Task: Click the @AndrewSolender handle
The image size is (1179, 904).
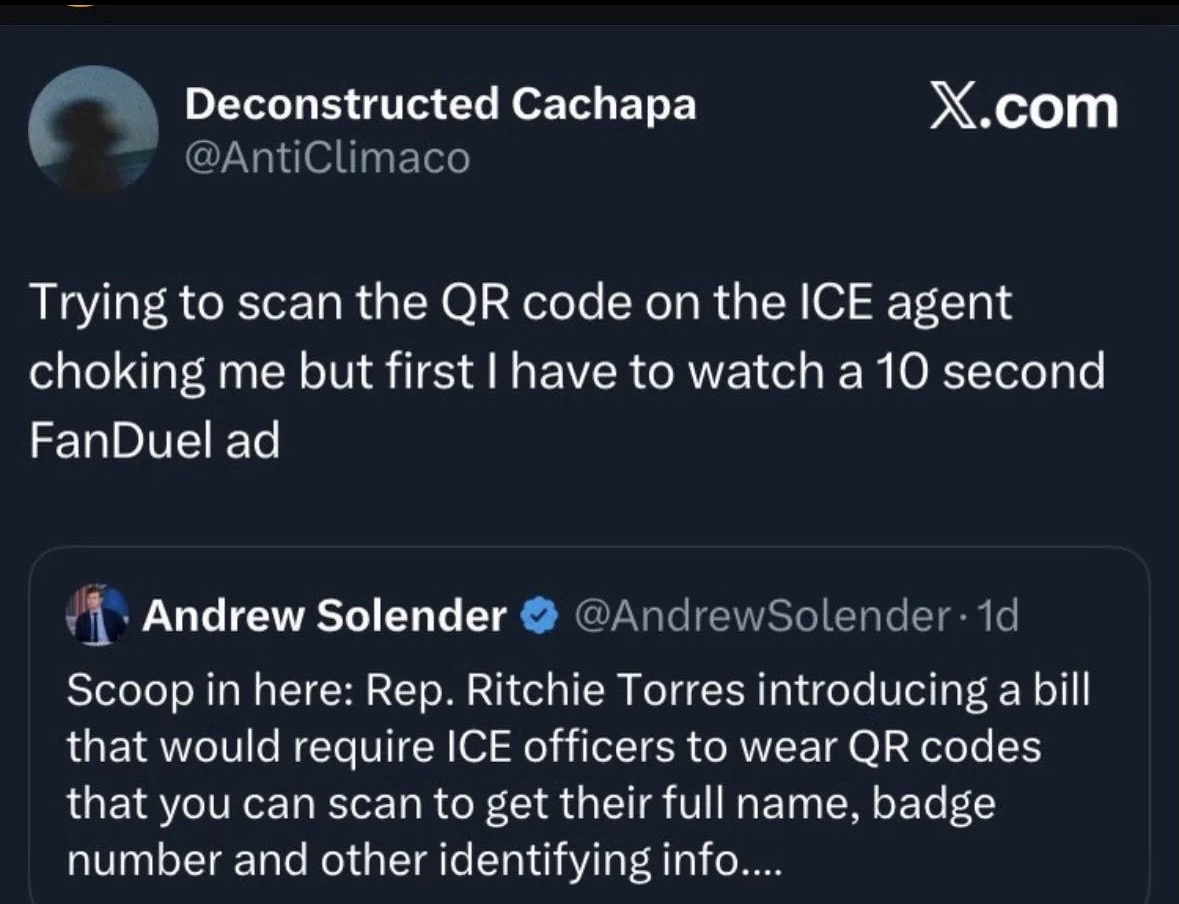Action: [x=756, y=618]
